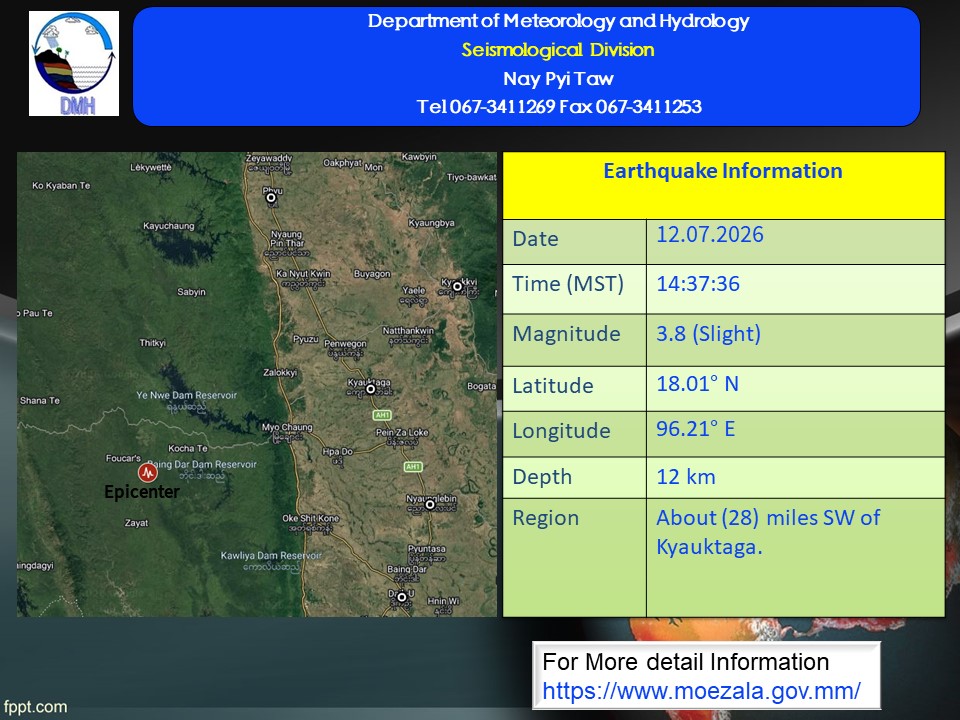Click the 'Kayuchaung' map label

click(168, 226)
